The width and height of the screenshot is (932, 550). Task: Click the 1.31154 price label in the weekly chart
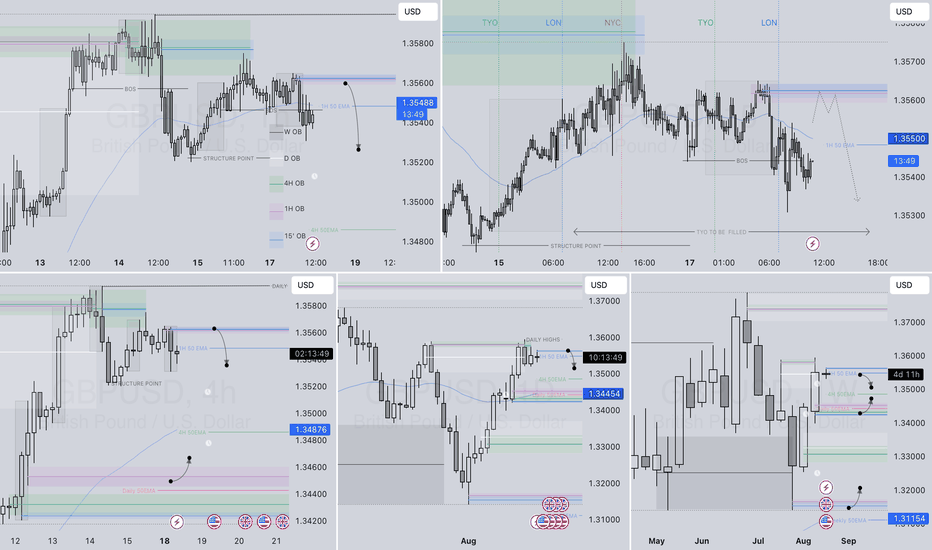point(909,518)
